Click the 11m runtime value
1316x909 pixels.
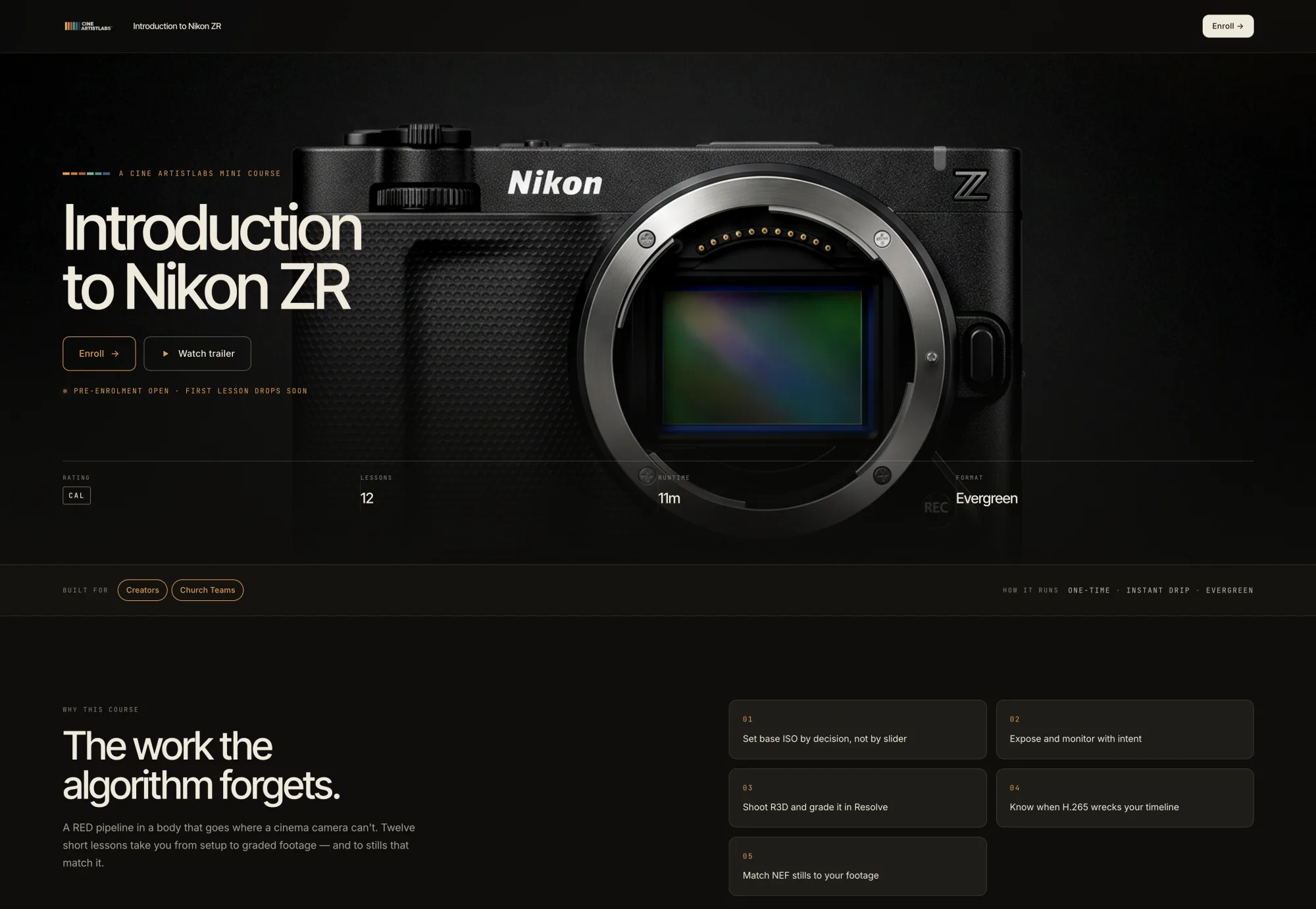point(669,498)
